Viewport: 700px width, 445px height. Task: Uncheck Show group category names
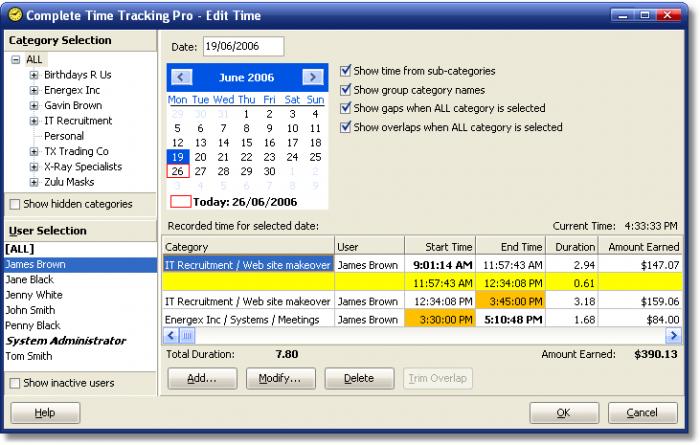point(346,90)
